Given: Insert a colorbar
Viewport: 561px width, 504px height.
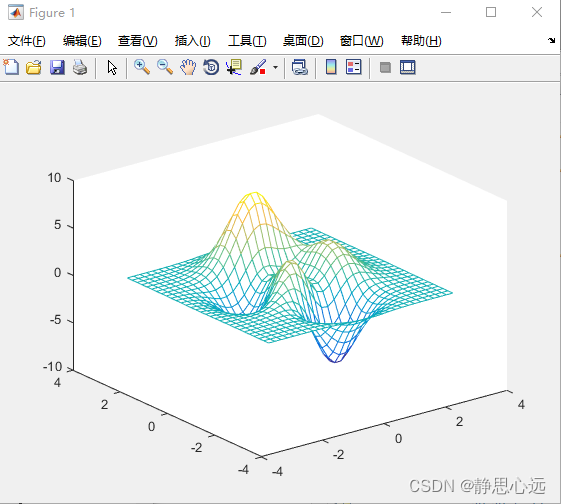Looking at the screenshot, I should 331,67.
